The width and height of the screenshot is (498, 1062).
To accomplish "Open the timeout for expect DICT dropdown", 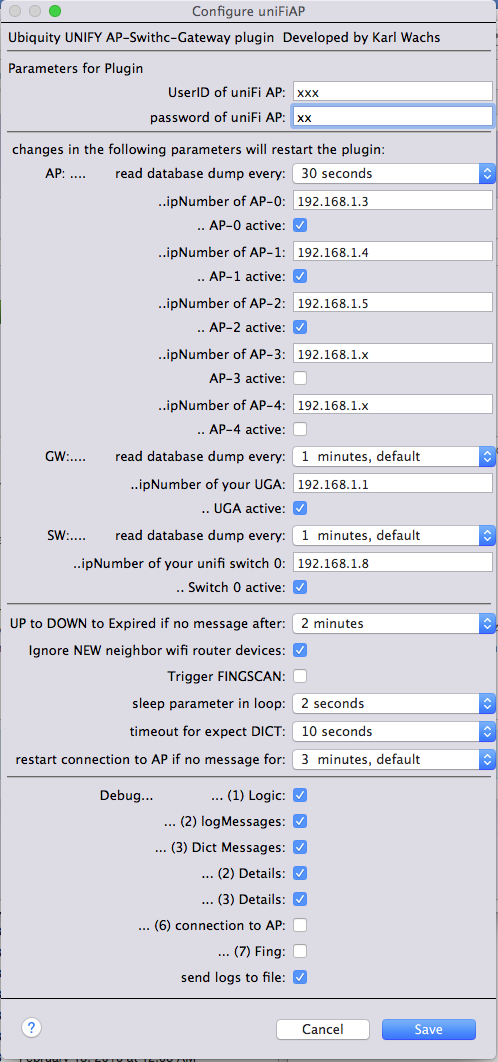I will point(394,731).
